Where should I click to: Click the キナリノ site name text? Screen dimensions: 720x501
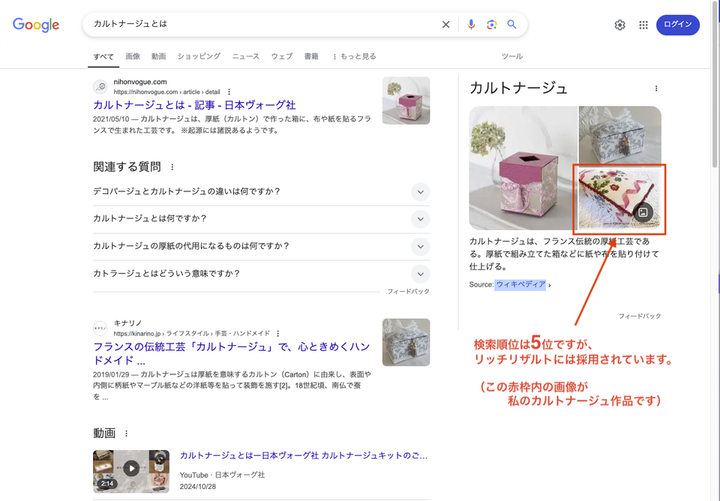(128, 323)
